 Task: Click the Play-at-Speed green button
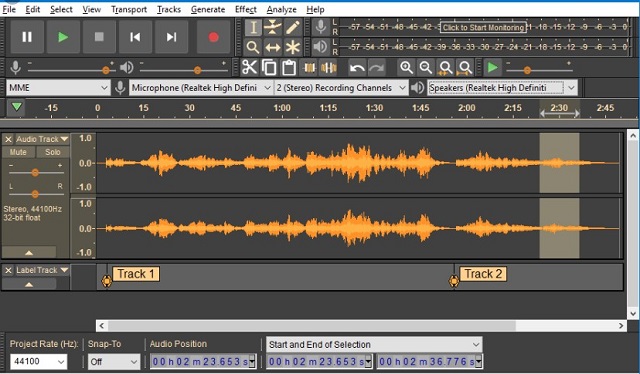click(493, 67)
